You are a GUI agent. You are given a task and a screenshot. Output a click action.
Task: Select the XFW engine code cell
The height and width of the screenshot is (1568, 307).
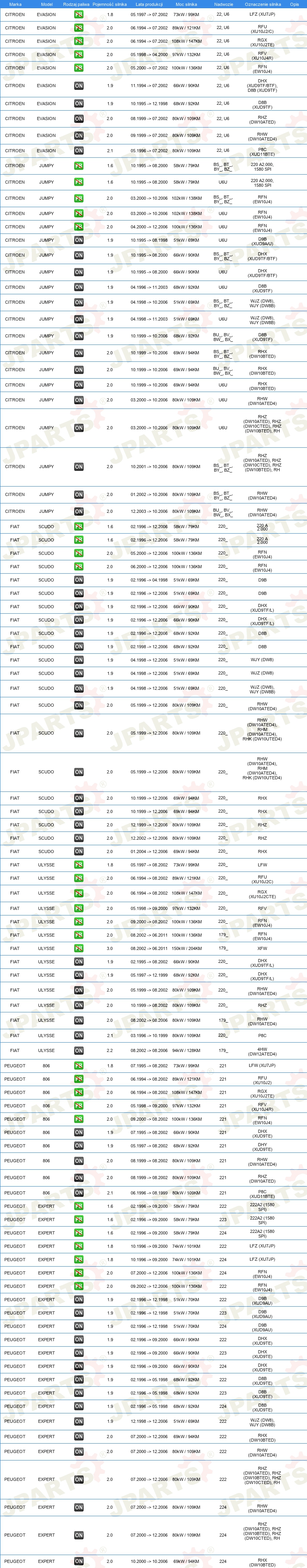[262, 948]
